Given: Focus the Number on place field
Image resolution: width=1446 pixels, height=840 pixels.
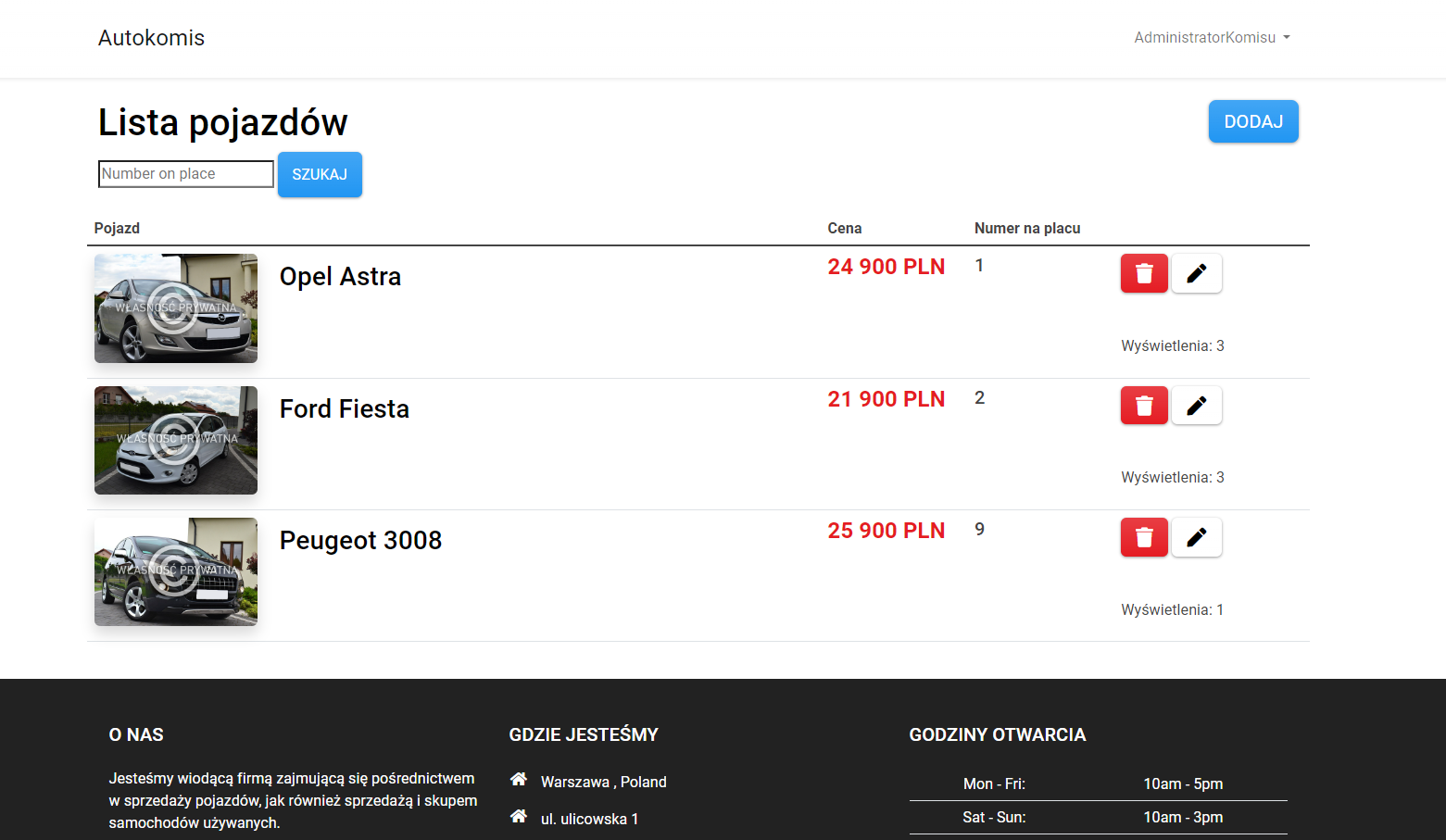Looking at the screenshot, I should coord(186,174).
